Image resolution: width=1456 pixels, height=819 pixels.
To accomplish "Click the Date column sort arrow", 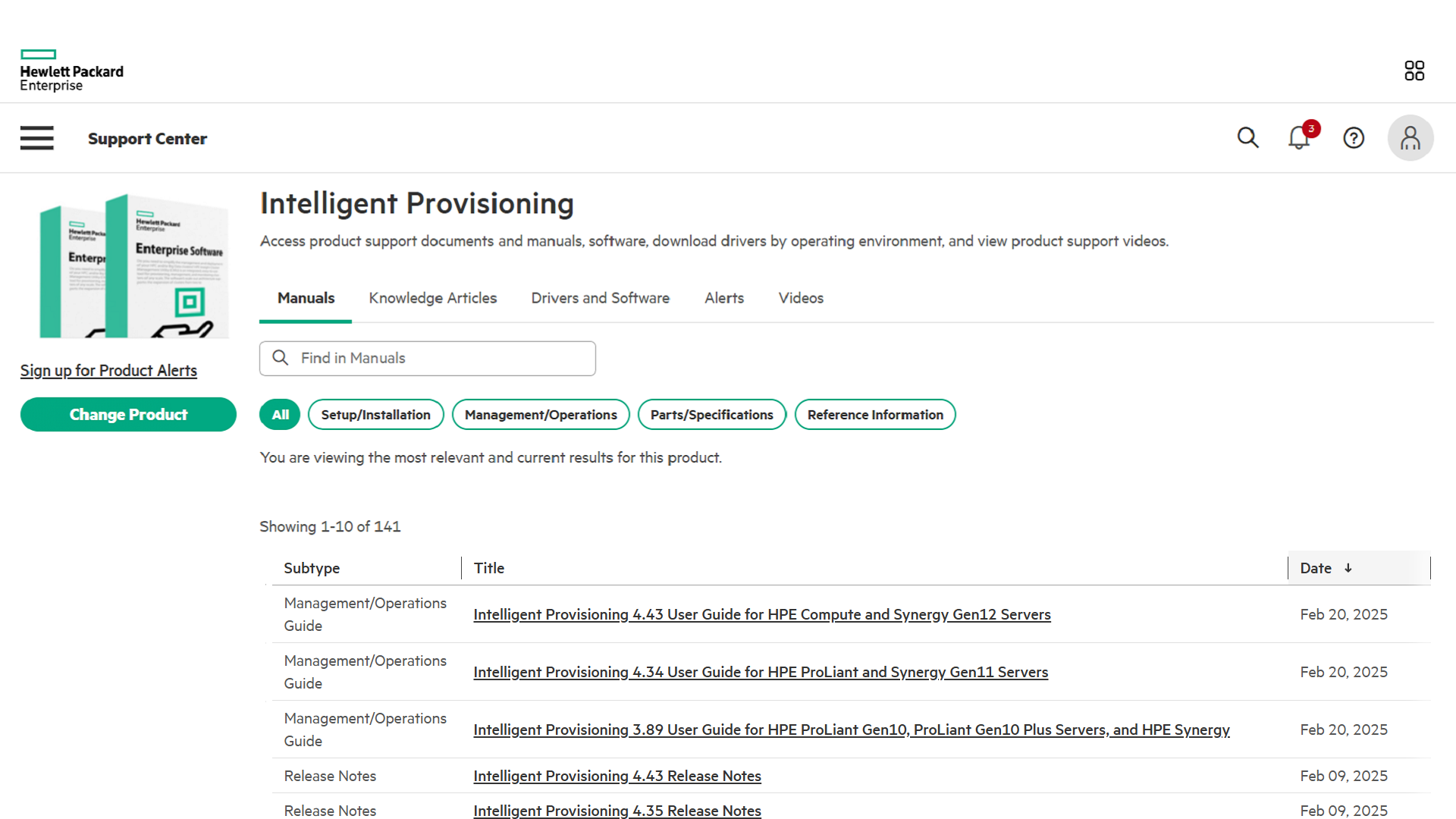I will click(x=1348, y=568).
